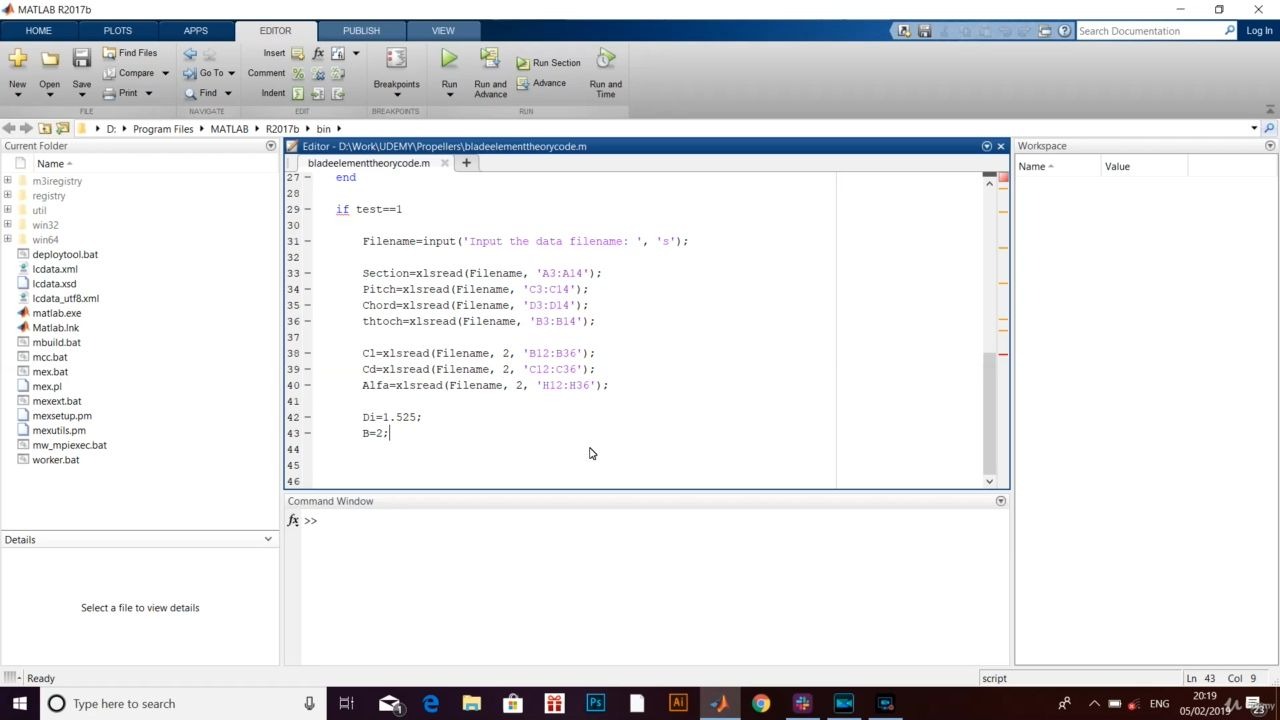The image size is (1280, 720).
Task: Select the matlab.exe file
Action: click(x=56, y=313)
